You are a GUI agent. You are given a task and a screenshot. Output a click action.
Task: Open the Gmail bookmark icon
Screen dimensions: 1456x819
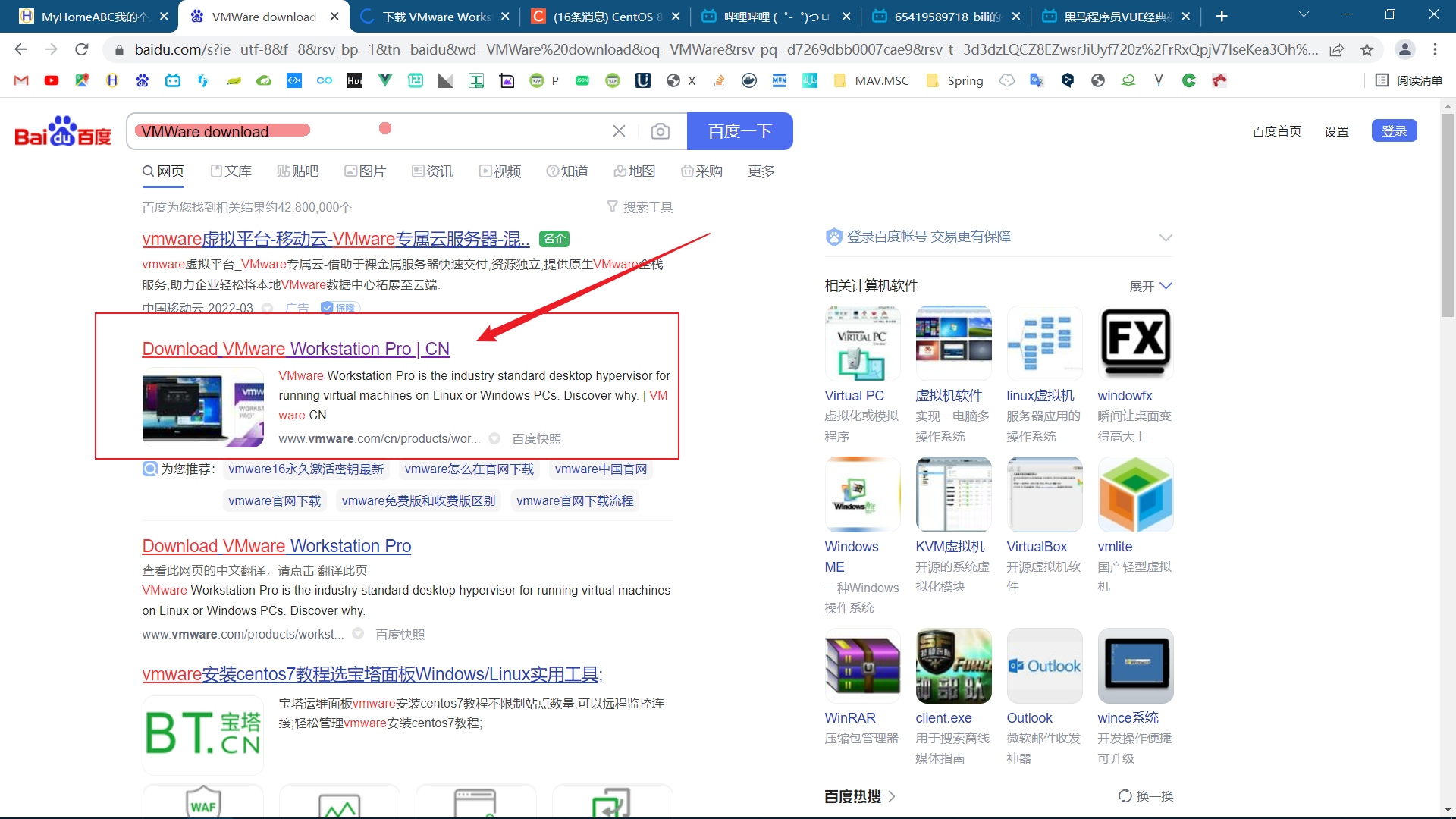[x=21, y=80]
